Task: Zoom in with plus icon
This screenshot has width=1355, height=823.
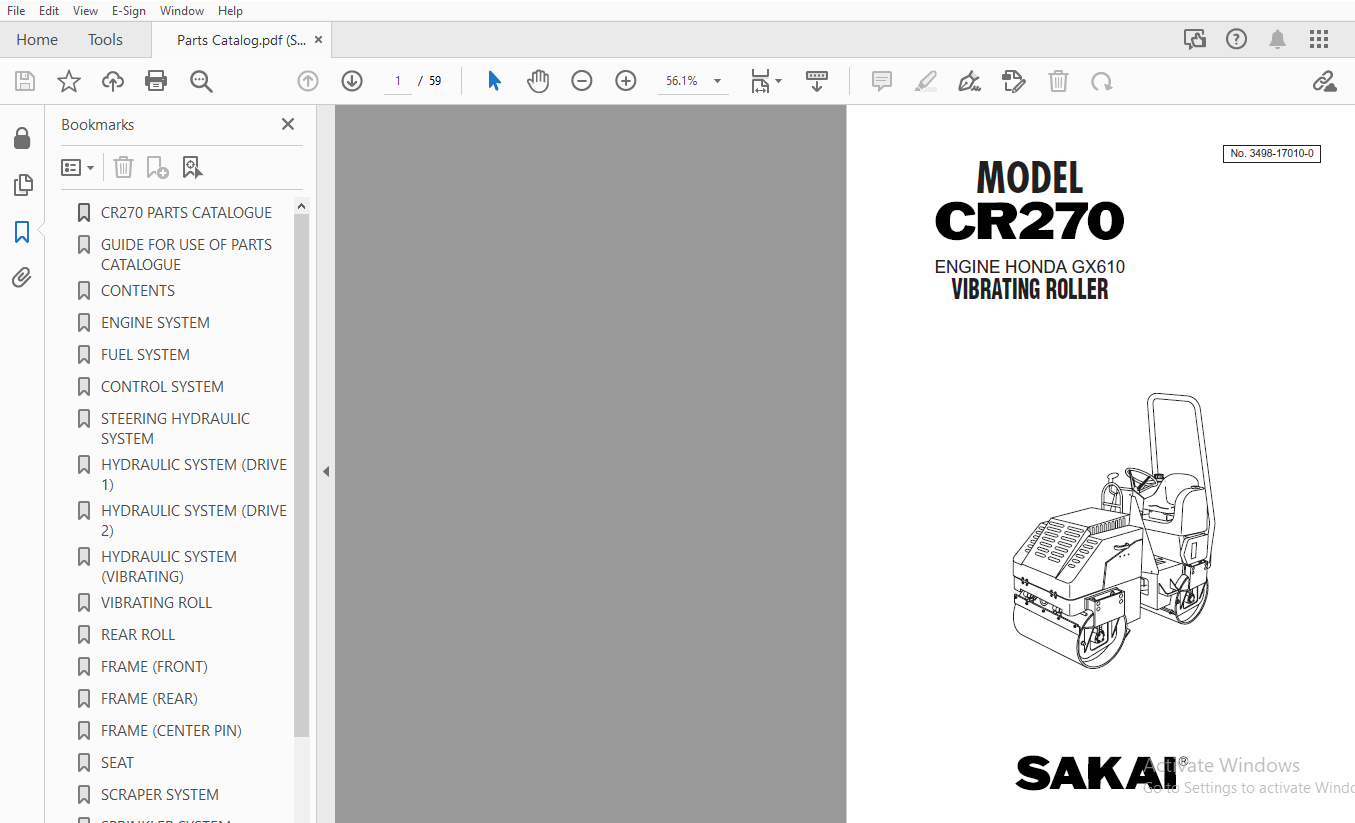Action: click(626, 81)
